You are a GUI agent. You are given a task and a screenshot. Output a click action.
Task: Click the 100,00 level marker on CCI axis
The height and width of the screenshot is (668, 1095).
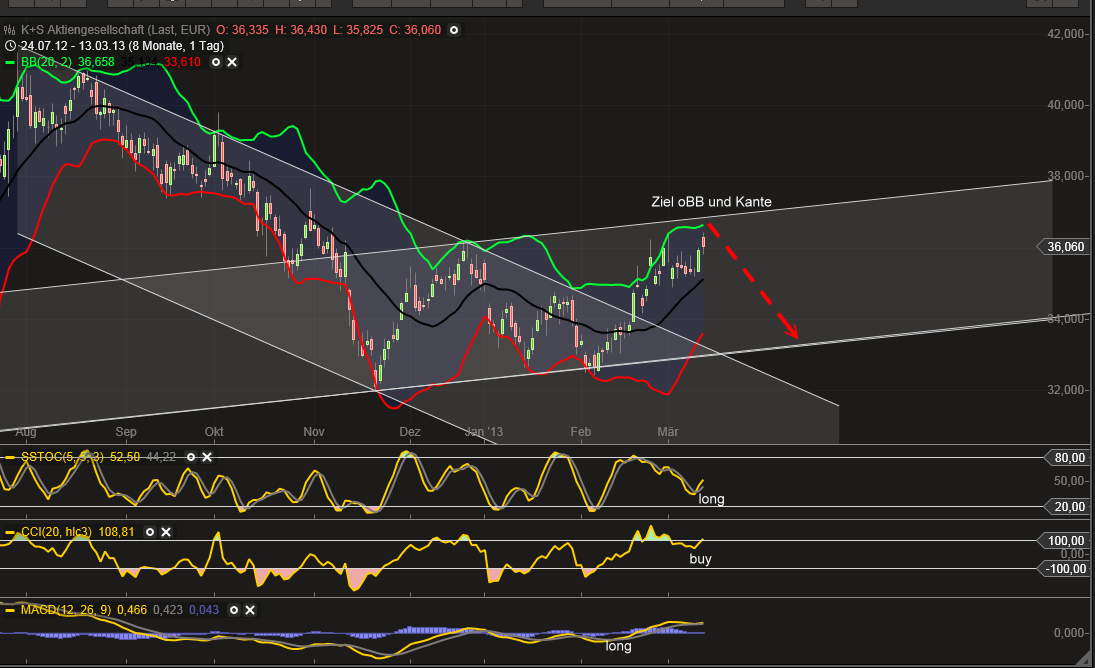click(x=1065, y=541)
